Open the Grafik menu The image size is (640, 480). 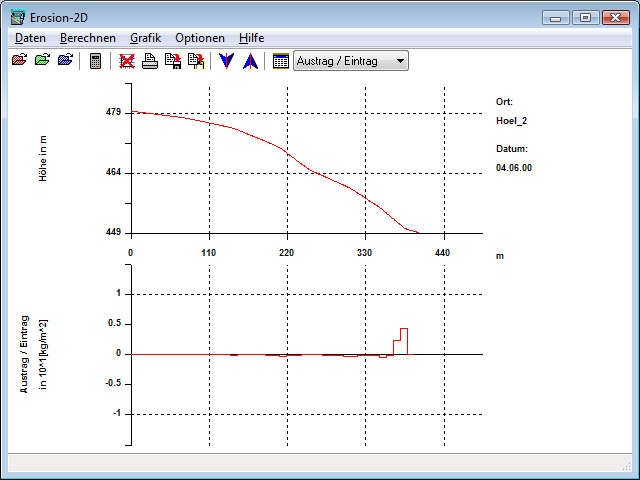click(145, 37)
